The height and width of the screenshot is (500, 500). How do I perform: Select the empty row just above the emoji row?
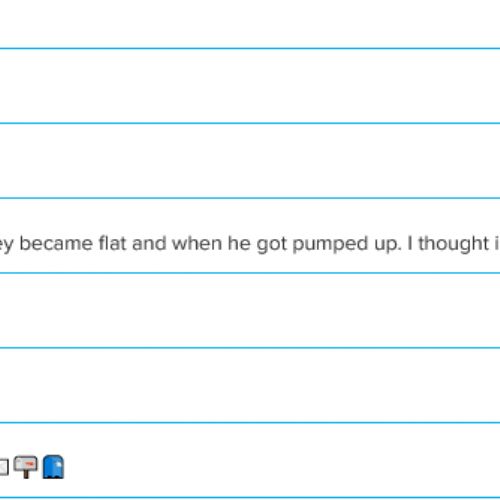pyautogui.click(x=250, y=385)
